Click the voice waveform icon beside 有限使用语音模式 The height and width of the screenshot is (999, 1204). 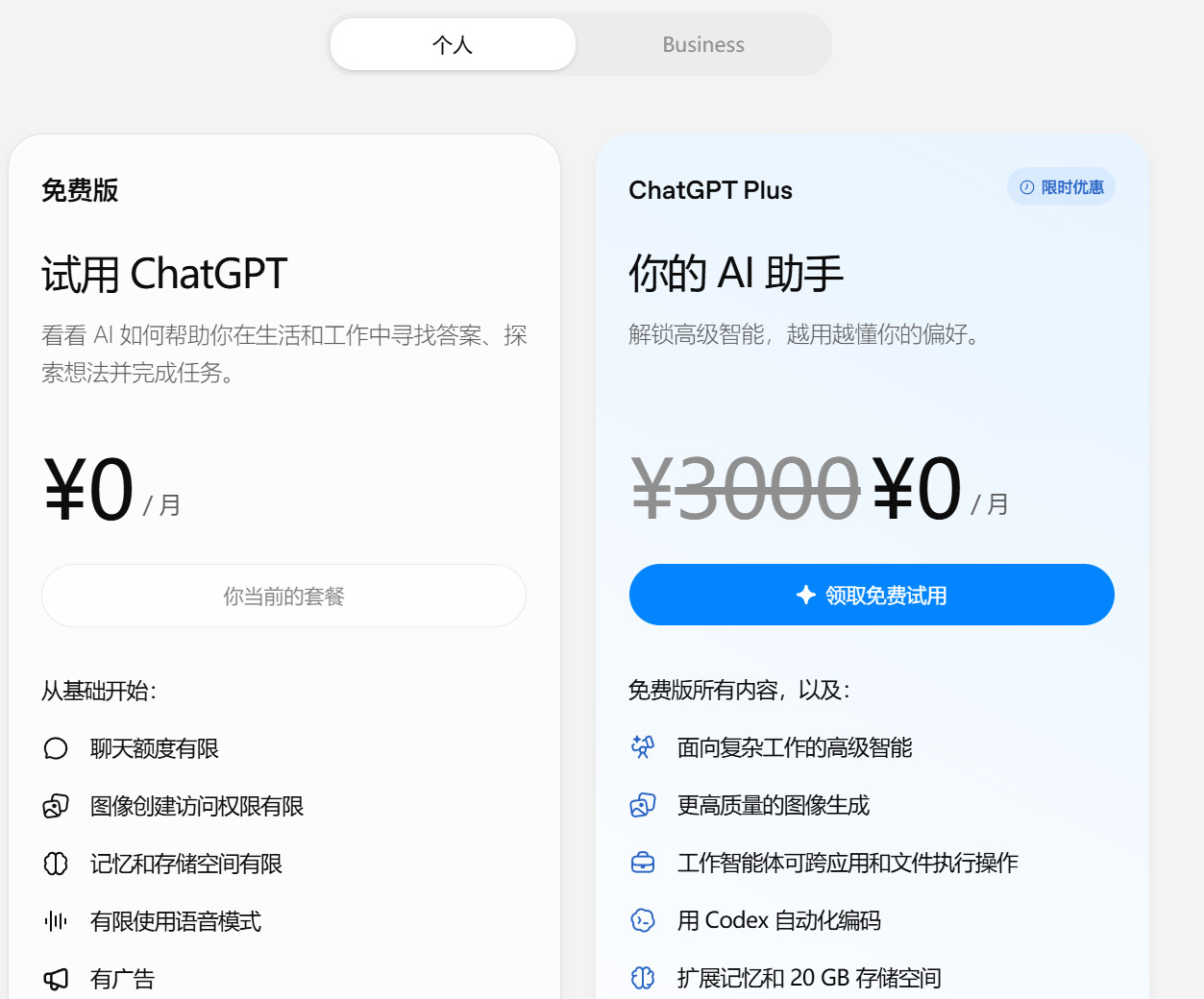(x=56, y=921)
